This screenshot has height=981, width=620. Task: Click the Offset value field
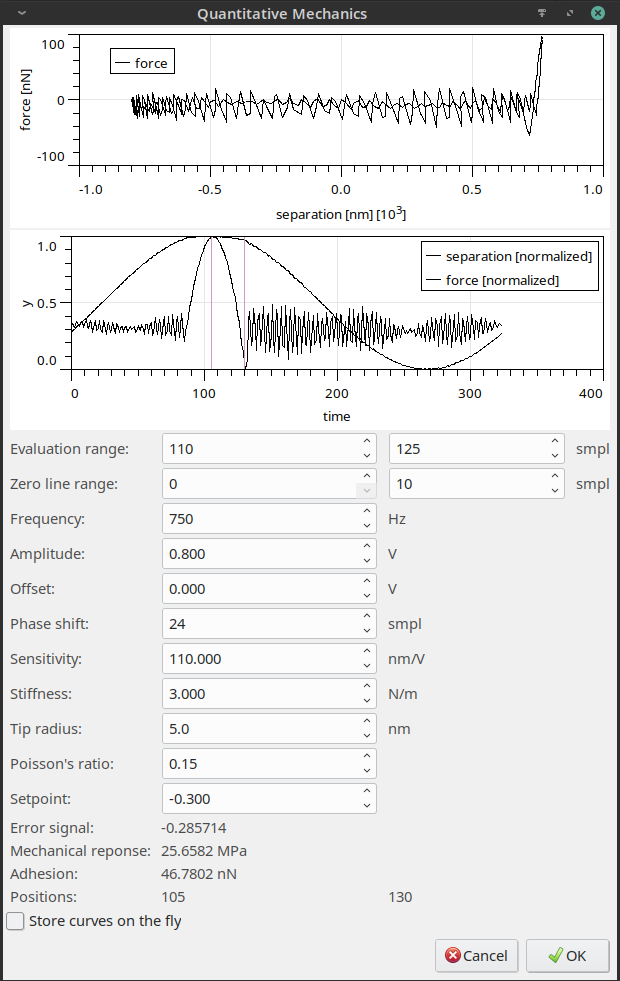click(260, 589)
